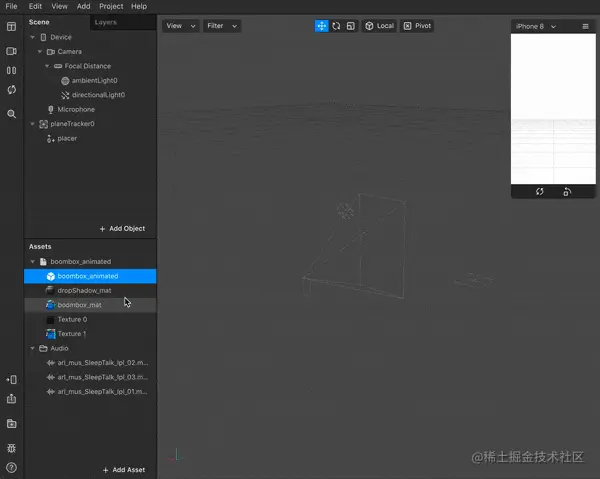This screenshot has height=479, width=600.
Task: Switch to the Scene tab
Action: (x=39, y=22)
